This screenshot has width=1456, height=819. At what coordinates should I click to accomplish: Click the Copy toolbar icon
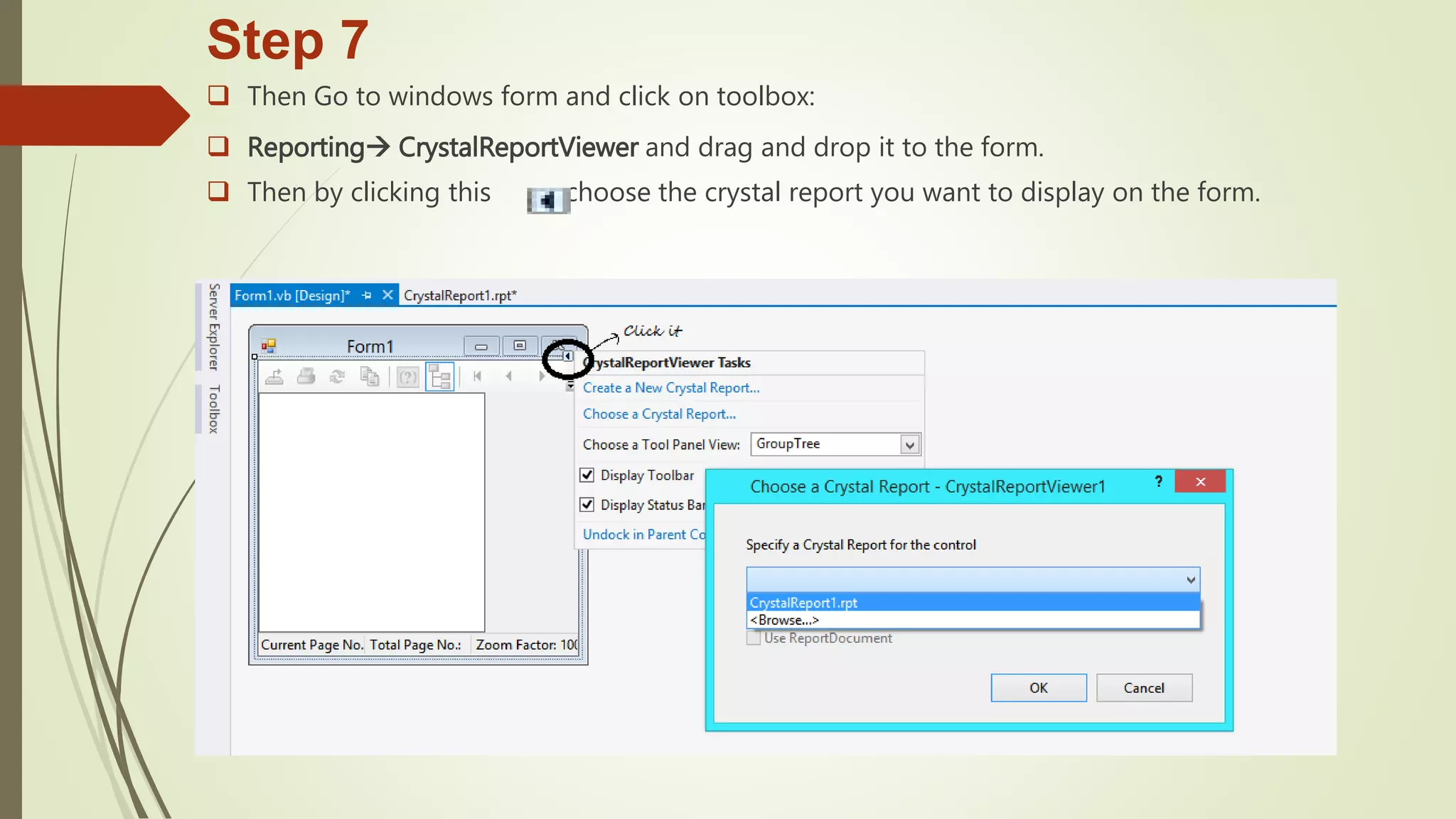[x=369, y=377]
